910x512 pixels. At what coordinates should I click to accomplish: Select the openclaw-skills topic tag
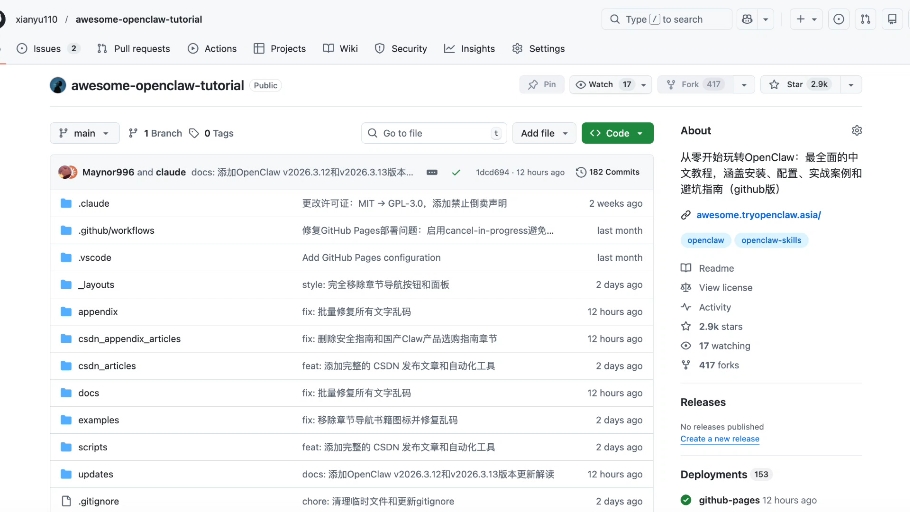click(771, 240)
